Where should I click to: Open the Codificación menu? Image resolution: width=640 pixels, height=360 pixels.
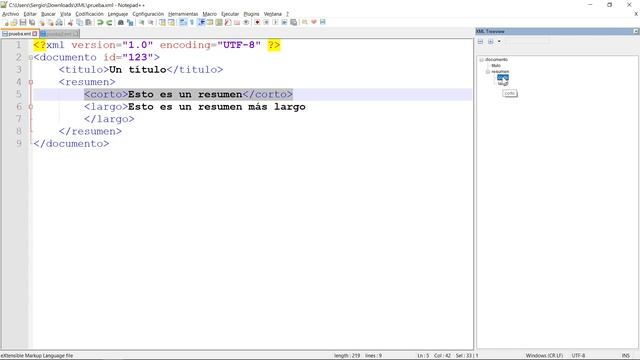89,14
